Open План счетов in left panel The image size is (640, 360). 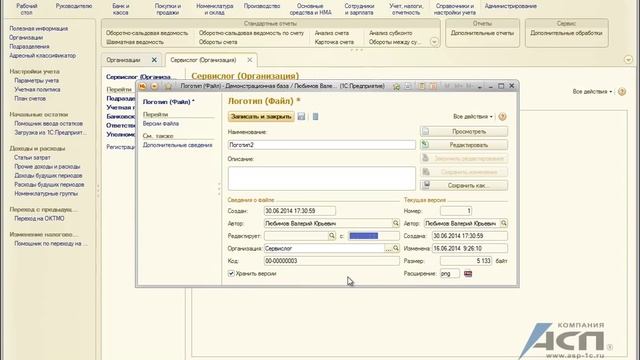30,98
